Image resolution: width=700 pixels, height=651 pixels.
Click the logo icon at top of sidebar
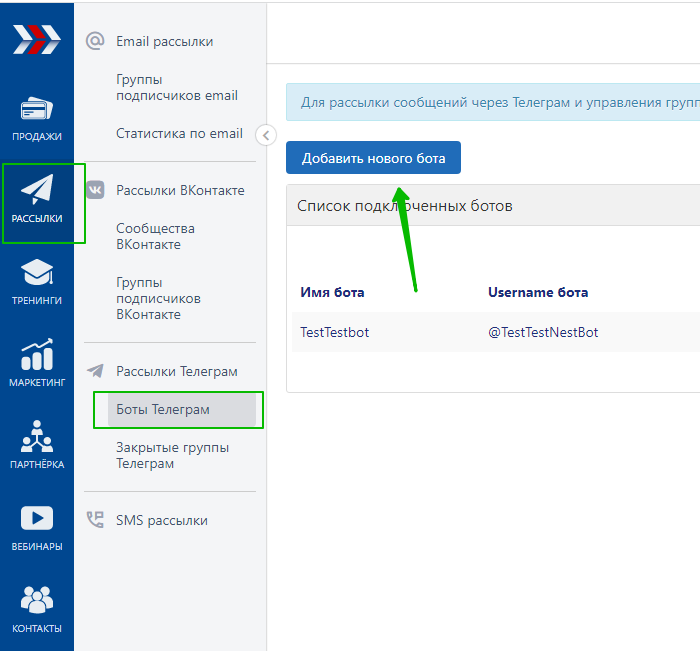[x=37, y=39]
